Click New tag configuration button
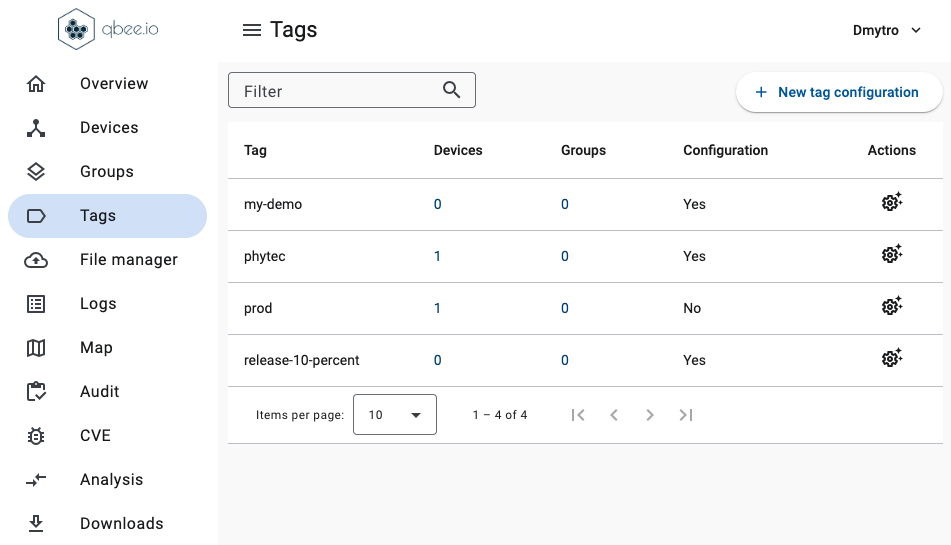This screenshot has width=951, height=545. coord(839,92)
